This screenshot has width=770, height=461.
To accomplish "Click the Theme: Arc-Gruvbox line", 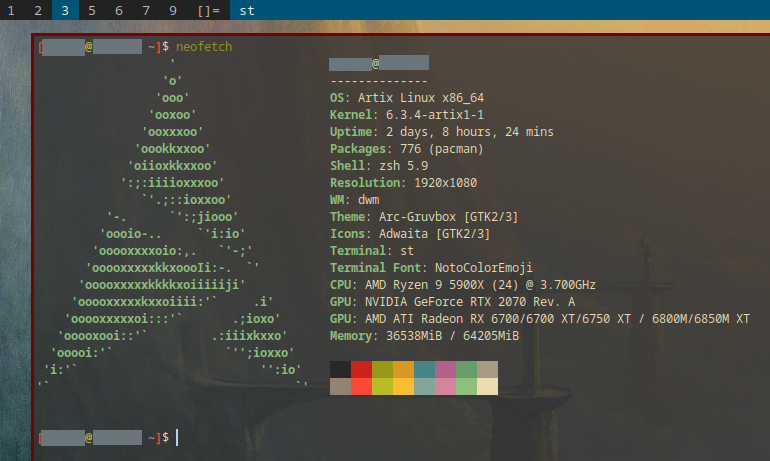I will point(424,217).
